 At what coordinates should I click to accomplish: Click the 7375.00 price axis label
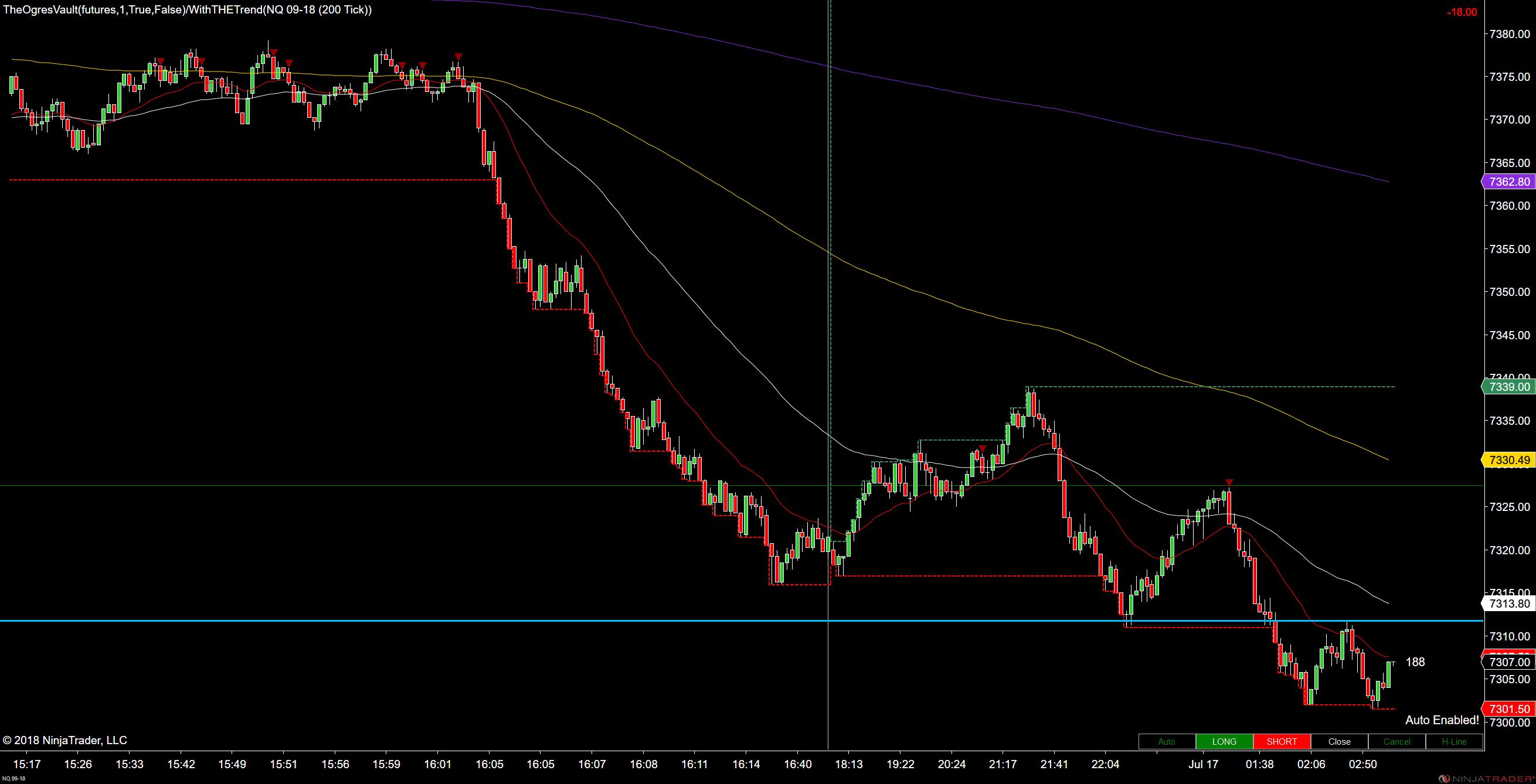pos(1510,77)
